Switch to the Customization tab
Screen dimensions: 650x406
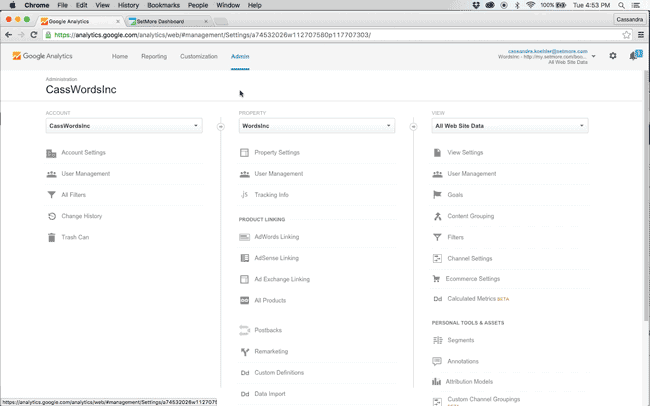(x=199, y=56)
